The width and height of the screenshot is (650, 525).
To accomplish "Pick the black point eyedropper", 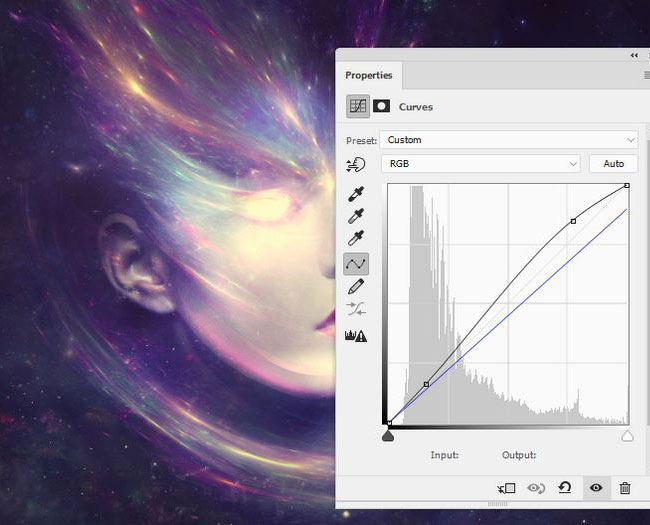I will 356,194.
